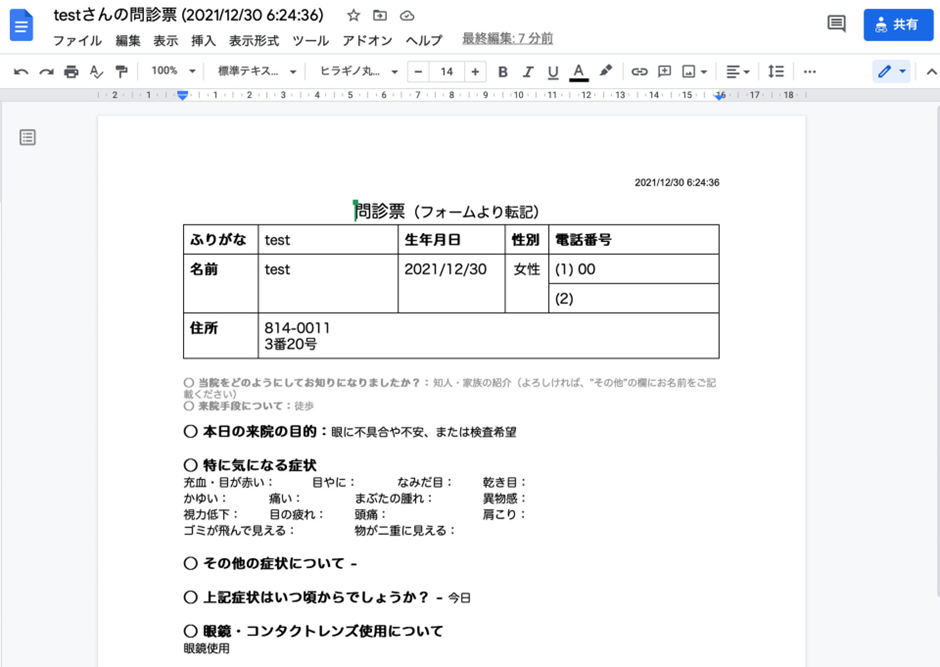Open line spacing options

(x=776, y=72)
